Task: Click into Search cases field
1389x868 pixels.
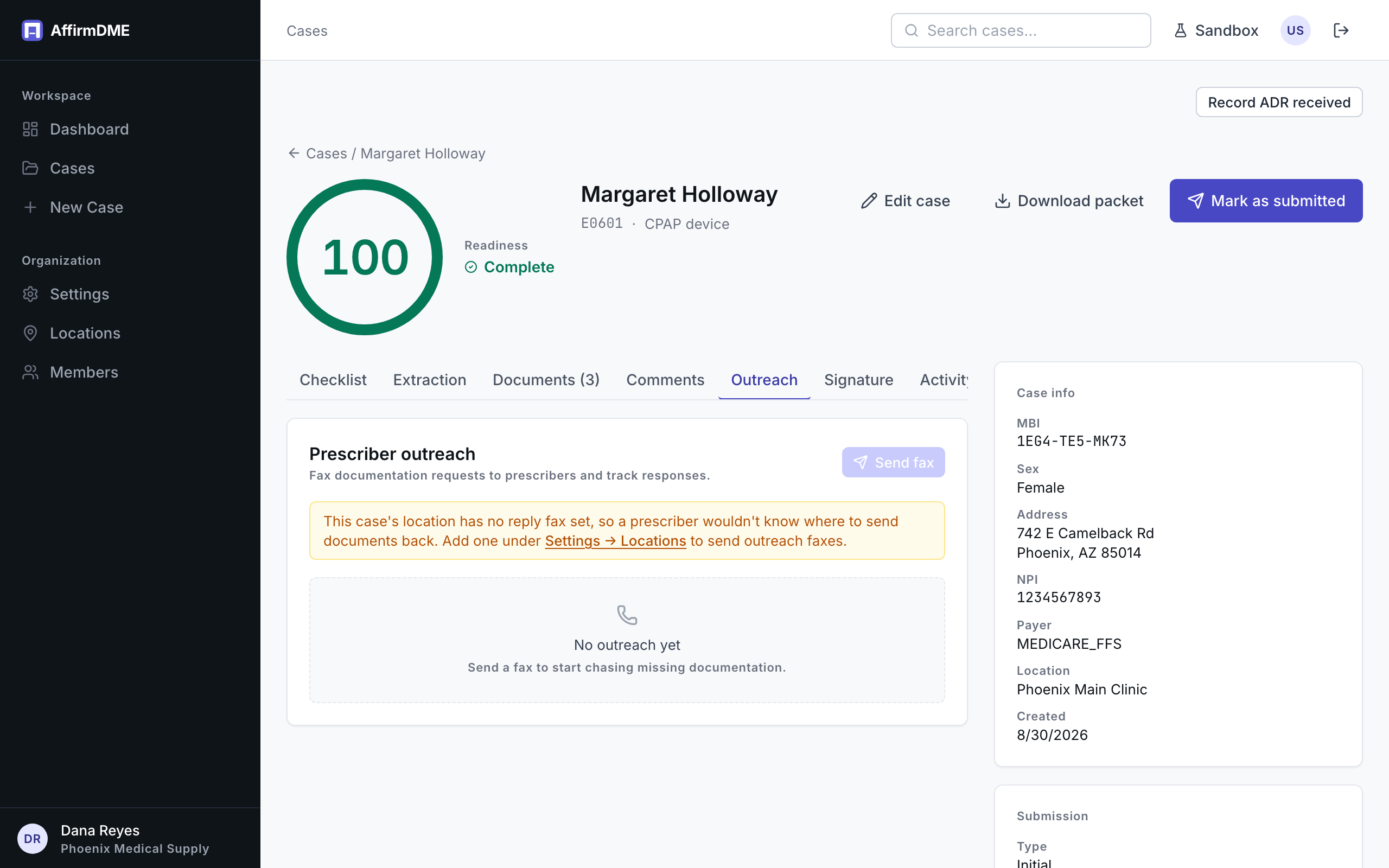Action: click(1021, 30)
